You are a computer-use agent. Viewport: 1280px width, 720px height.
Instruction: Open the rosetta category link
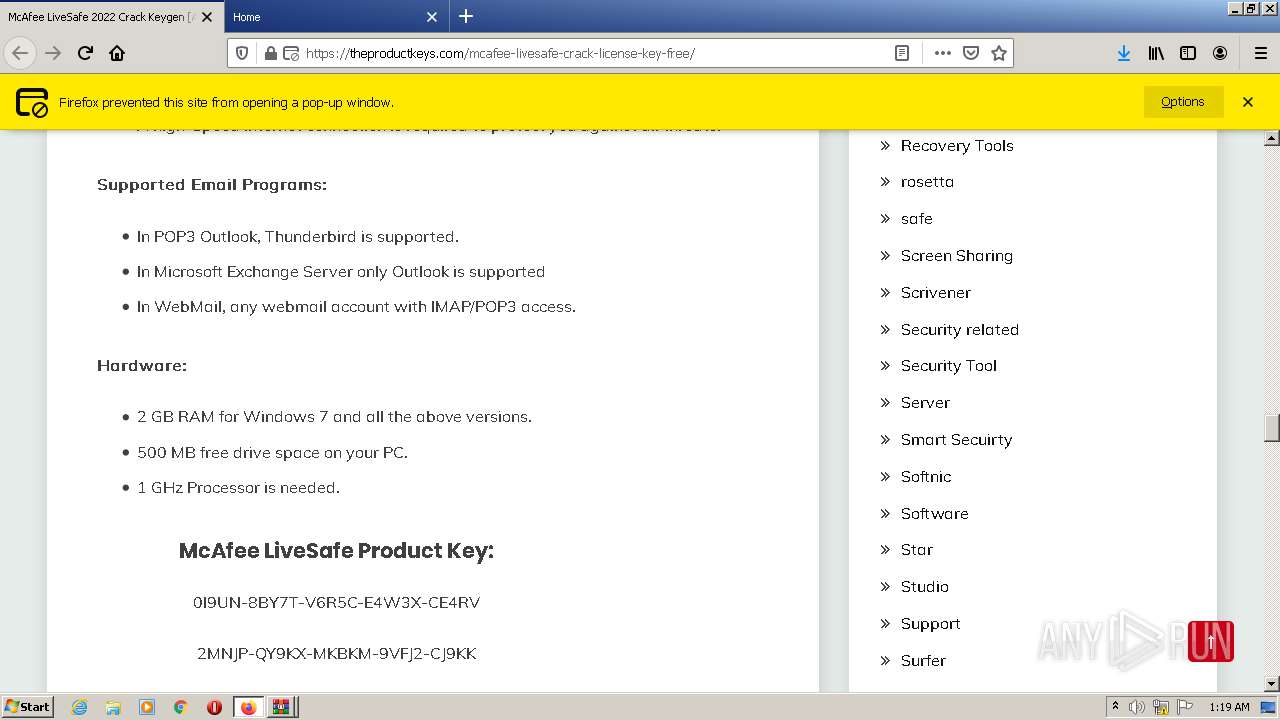(927, 182)
